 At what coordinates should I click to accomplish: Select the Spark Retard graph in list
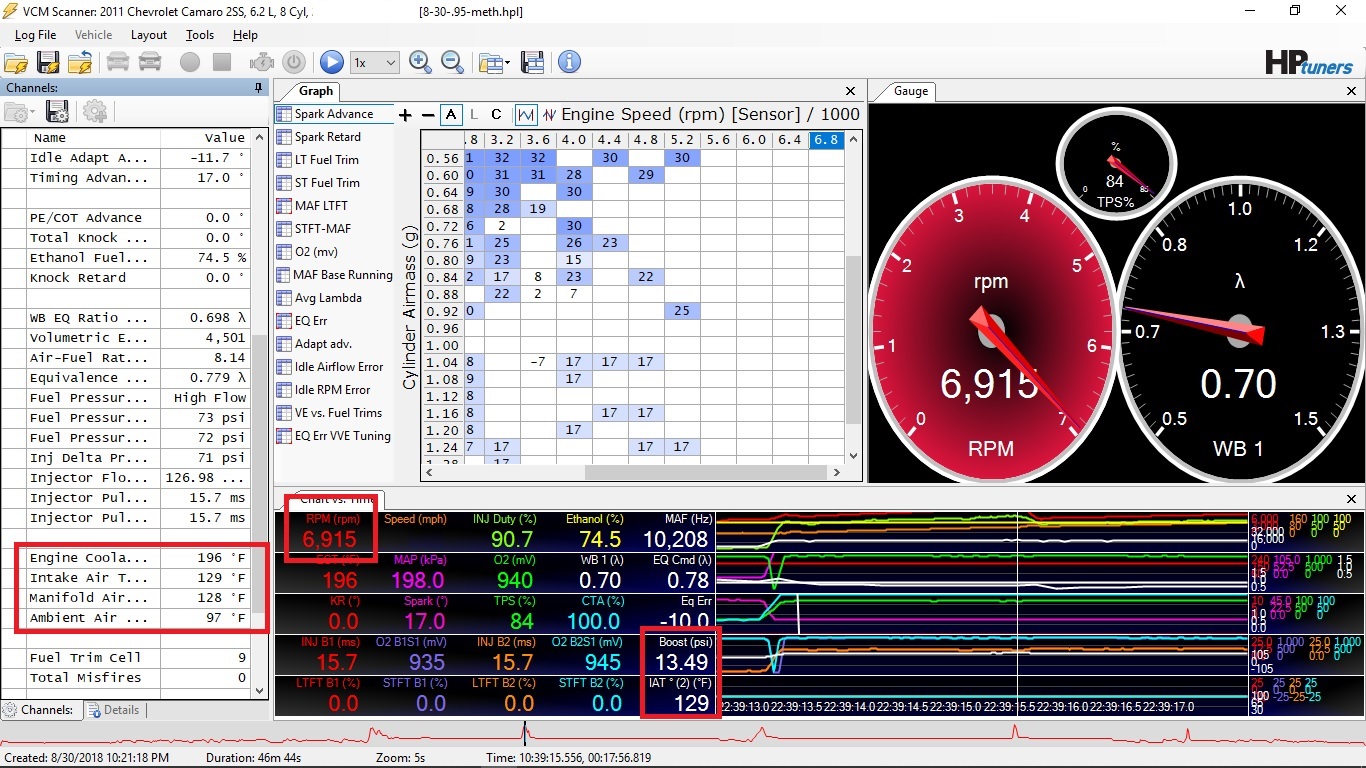pos(327,137)
